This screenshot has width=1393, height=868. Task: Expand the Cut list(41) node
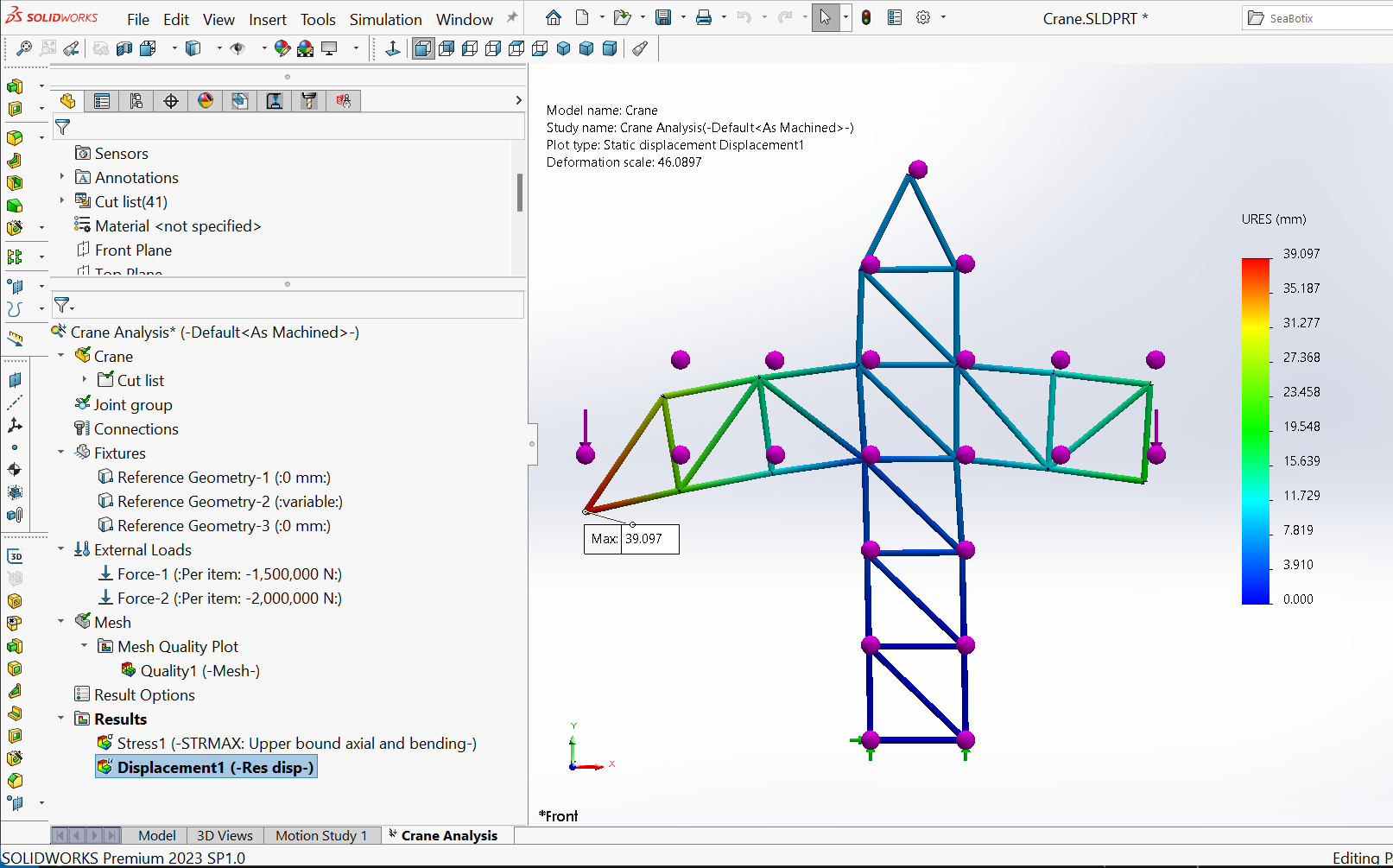(x=61, y=201)
